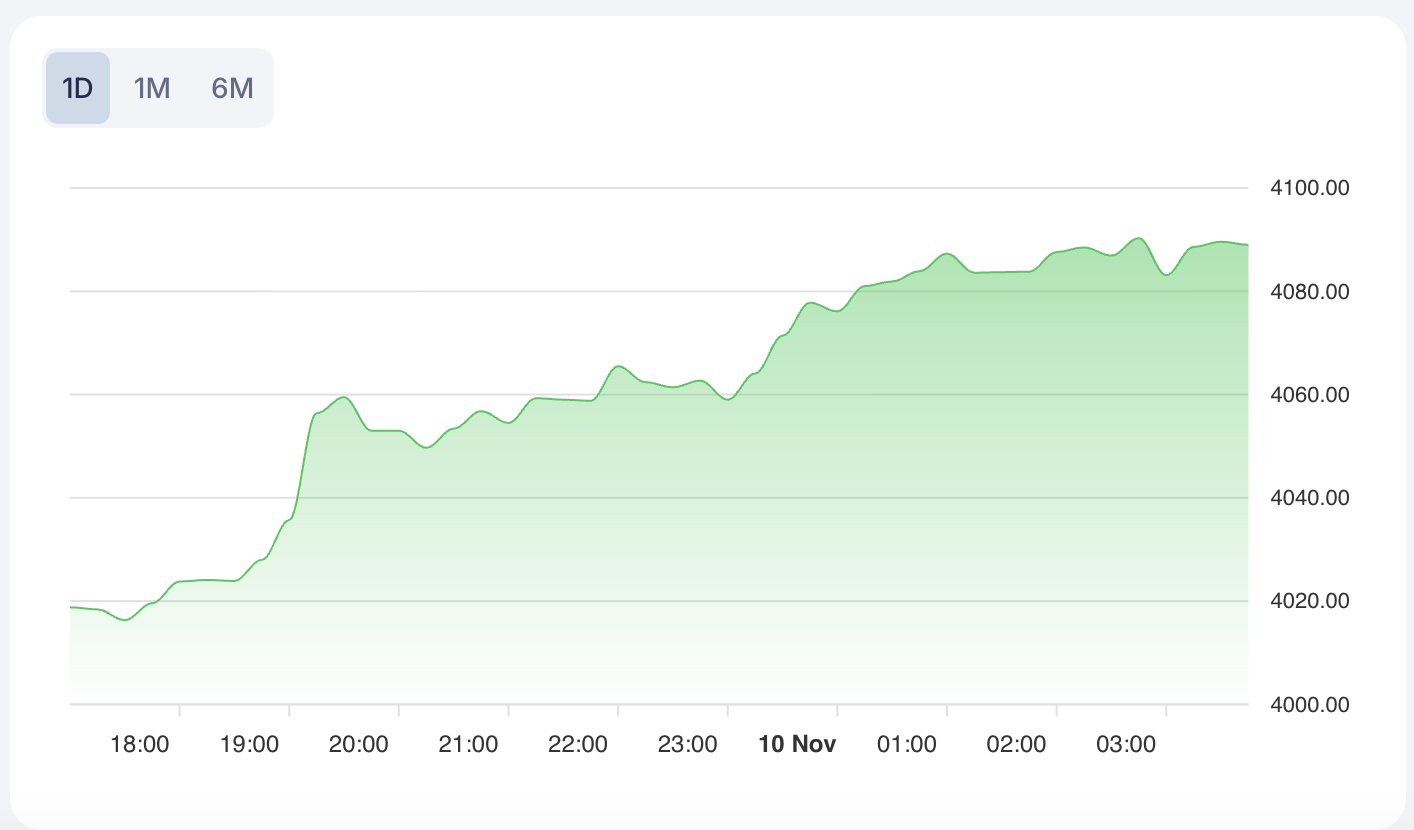The width and height of the screenshot is (1414, 830).
Task: Select the 01:00 time axis label
Action: (x=907, y=744)
